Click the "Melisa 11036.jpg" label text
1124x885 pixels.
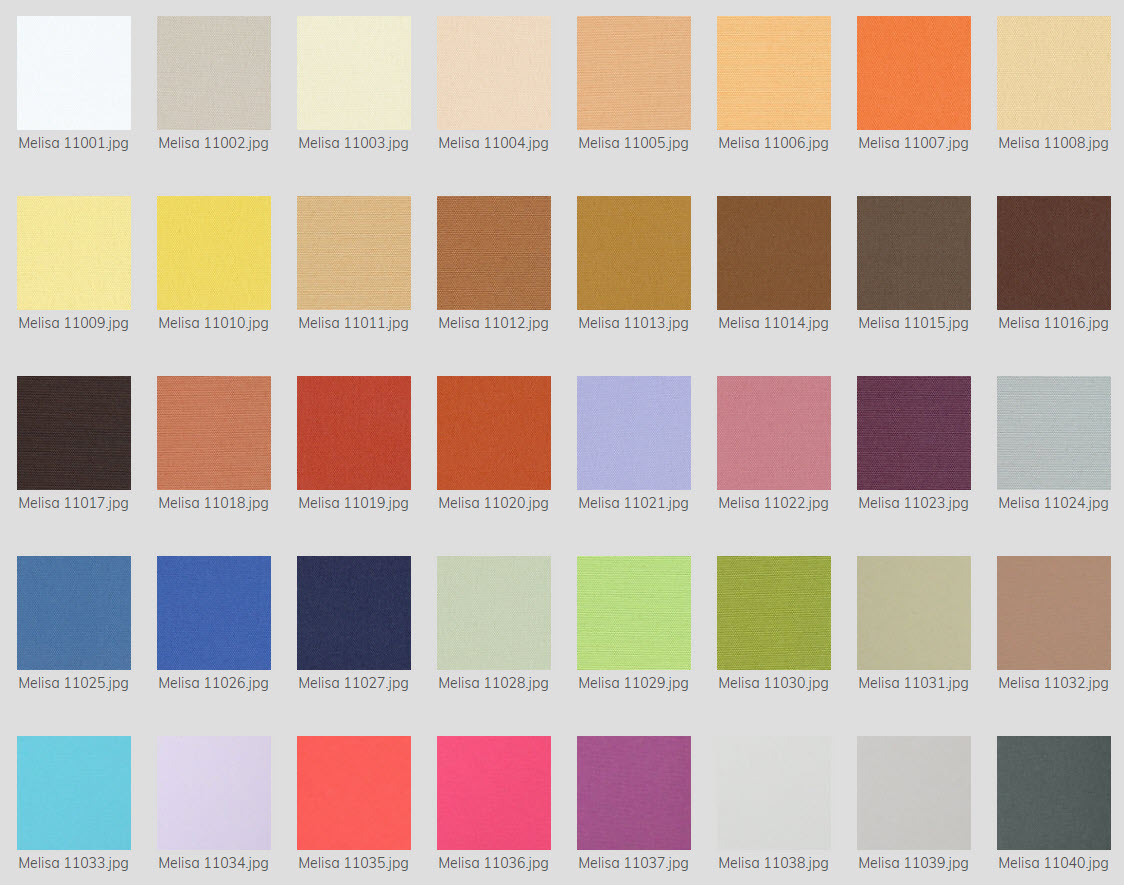click(494, 863)
